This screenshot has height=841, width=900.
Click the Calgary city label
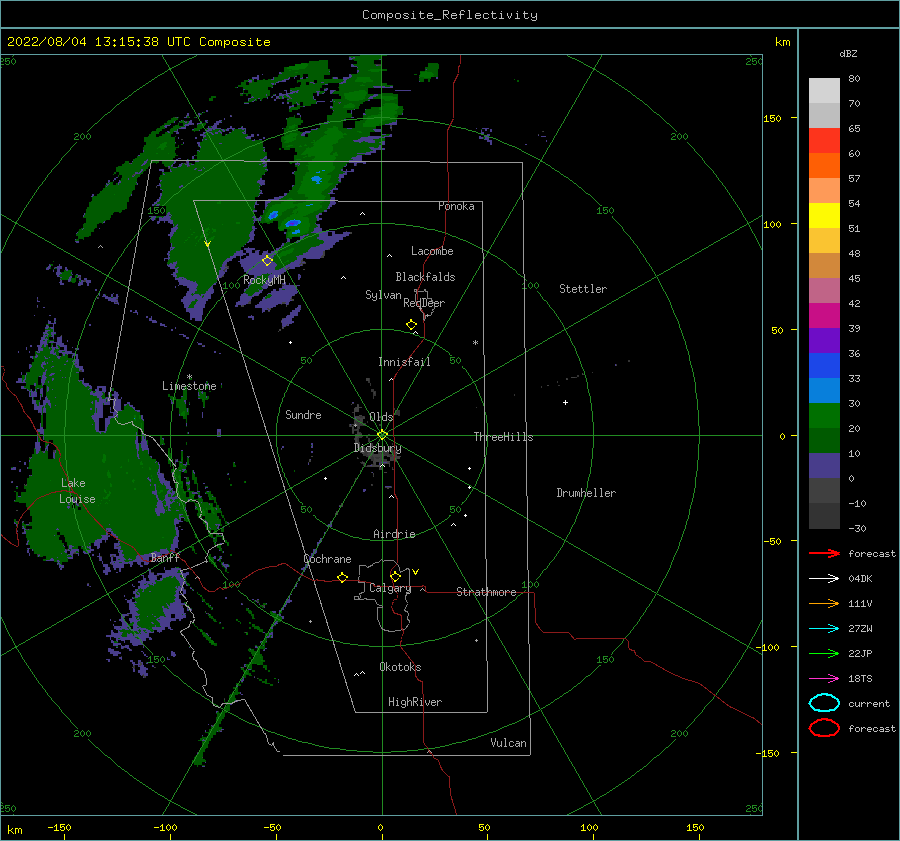(x=390, y=588)
